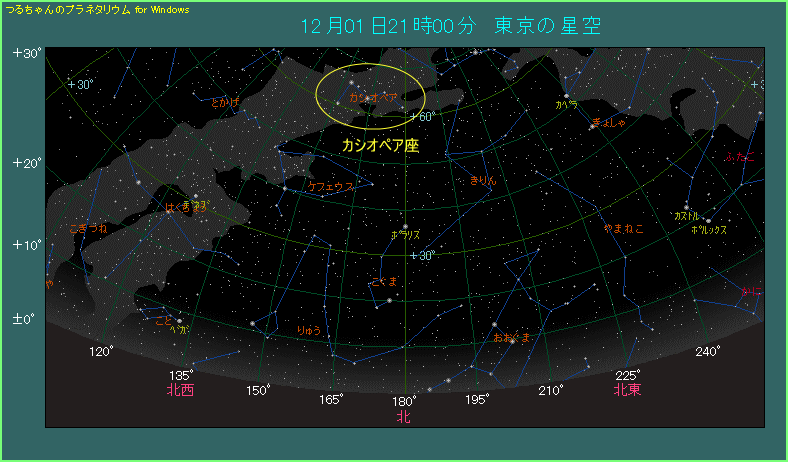Select the とかげ constellation label

(226, 102)
